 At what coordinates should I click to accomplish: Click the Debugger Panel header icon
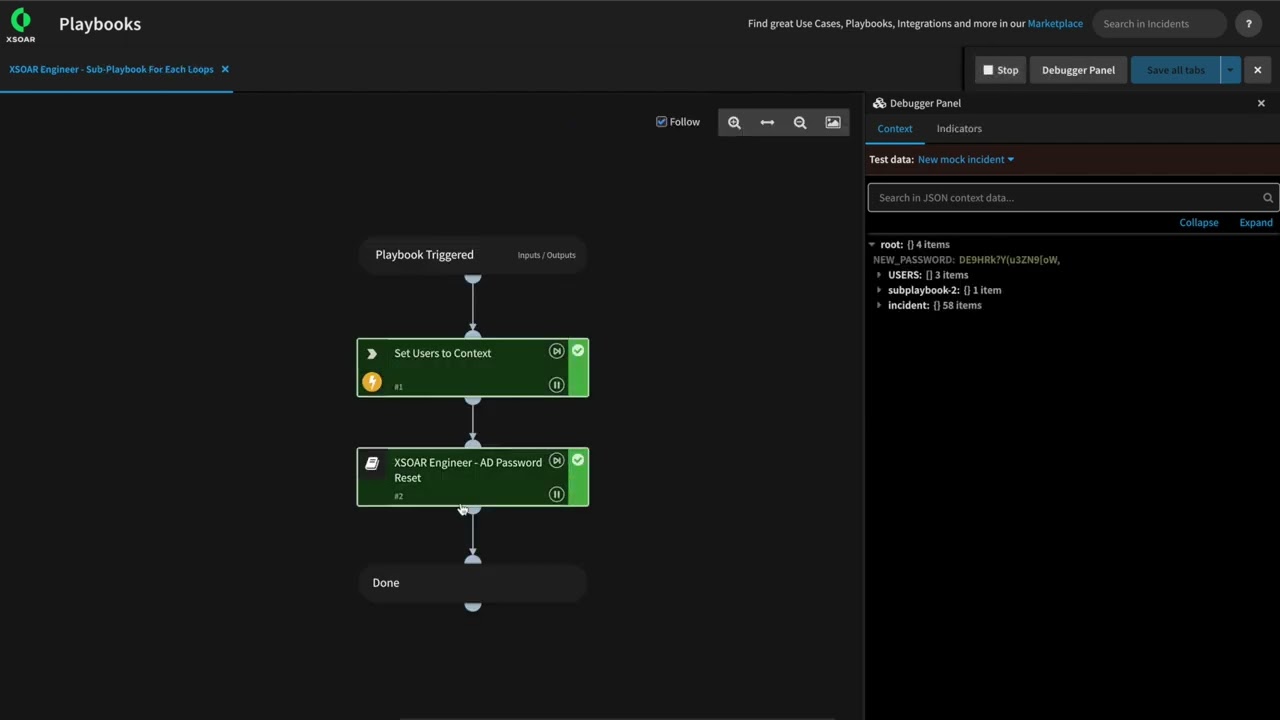(879, 103)
